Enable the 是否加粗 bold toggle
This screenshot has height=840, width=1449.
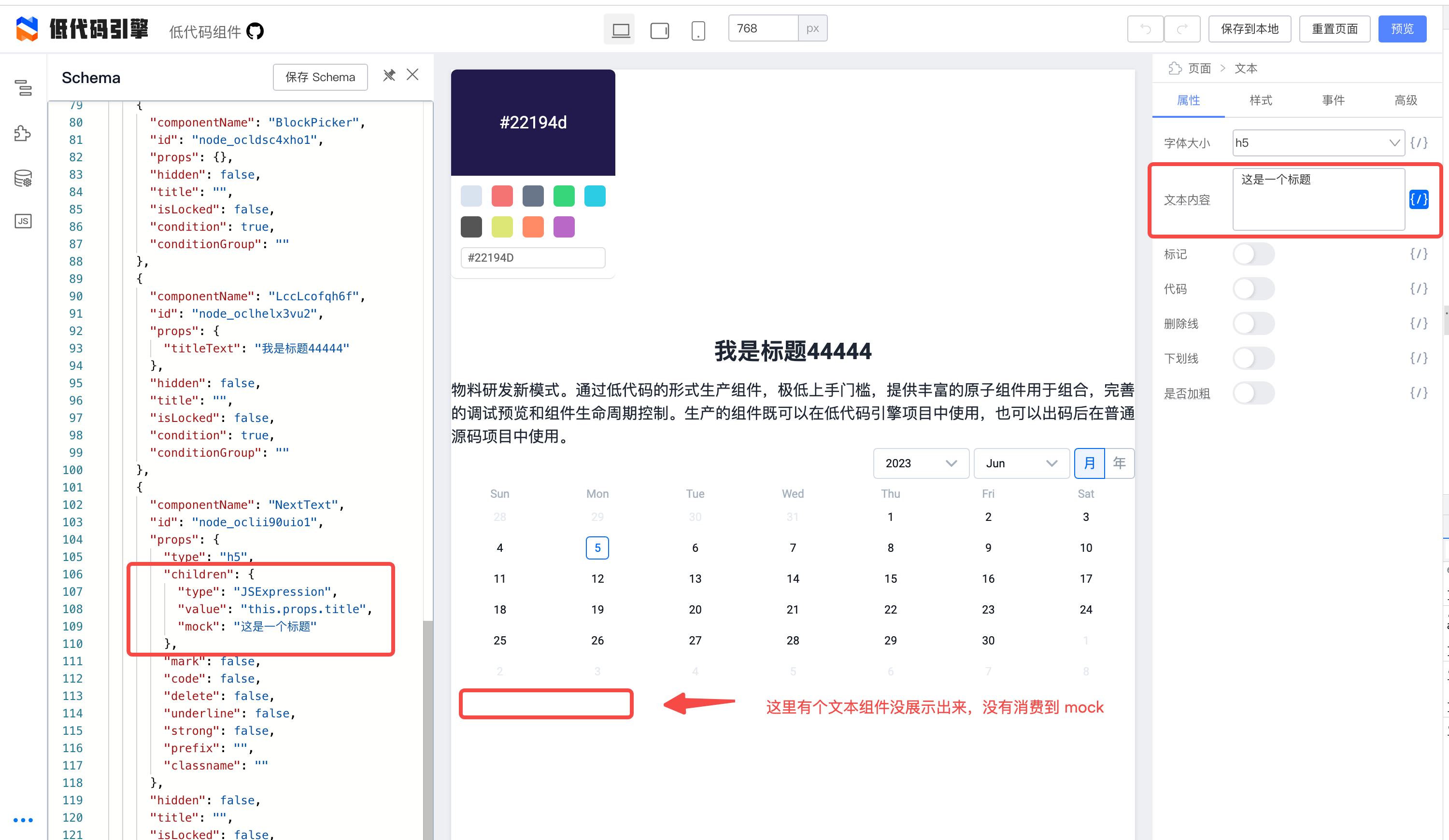(x=1254, y=393)
